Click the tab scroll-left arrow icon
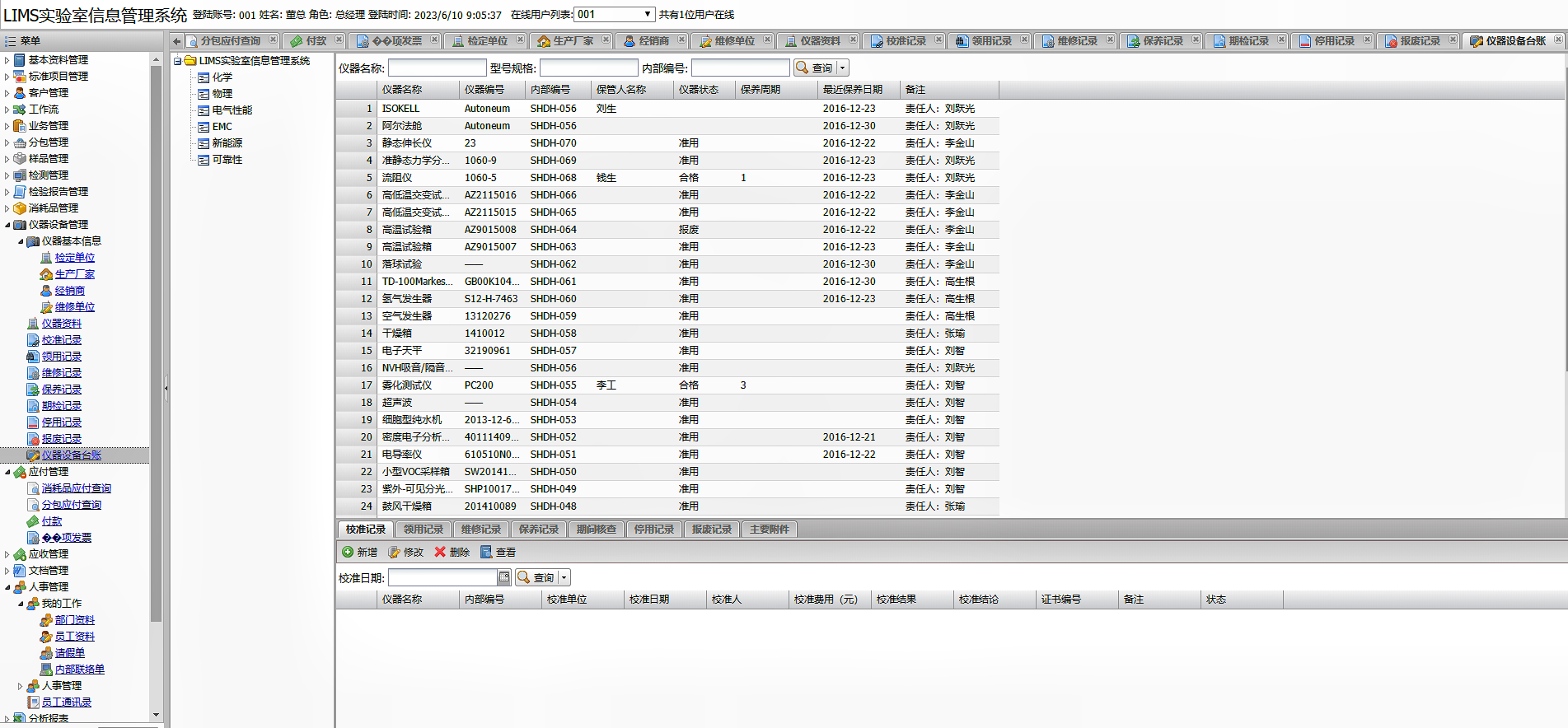 pyautogui.click(x=176, y=40)
